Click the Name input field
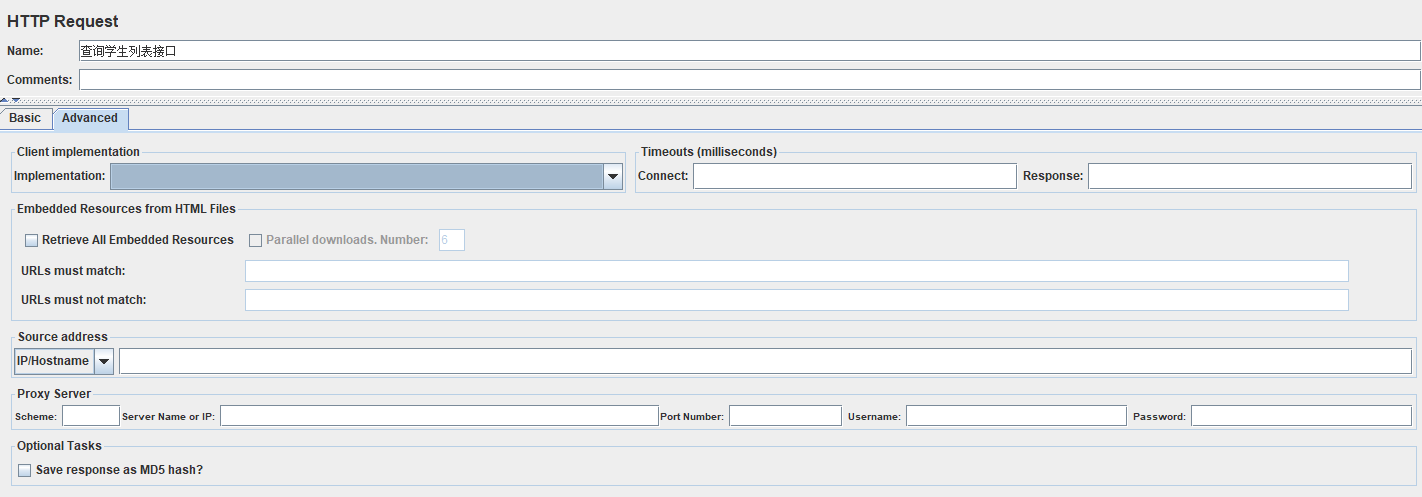1422x497 pixels. [748, 51]
